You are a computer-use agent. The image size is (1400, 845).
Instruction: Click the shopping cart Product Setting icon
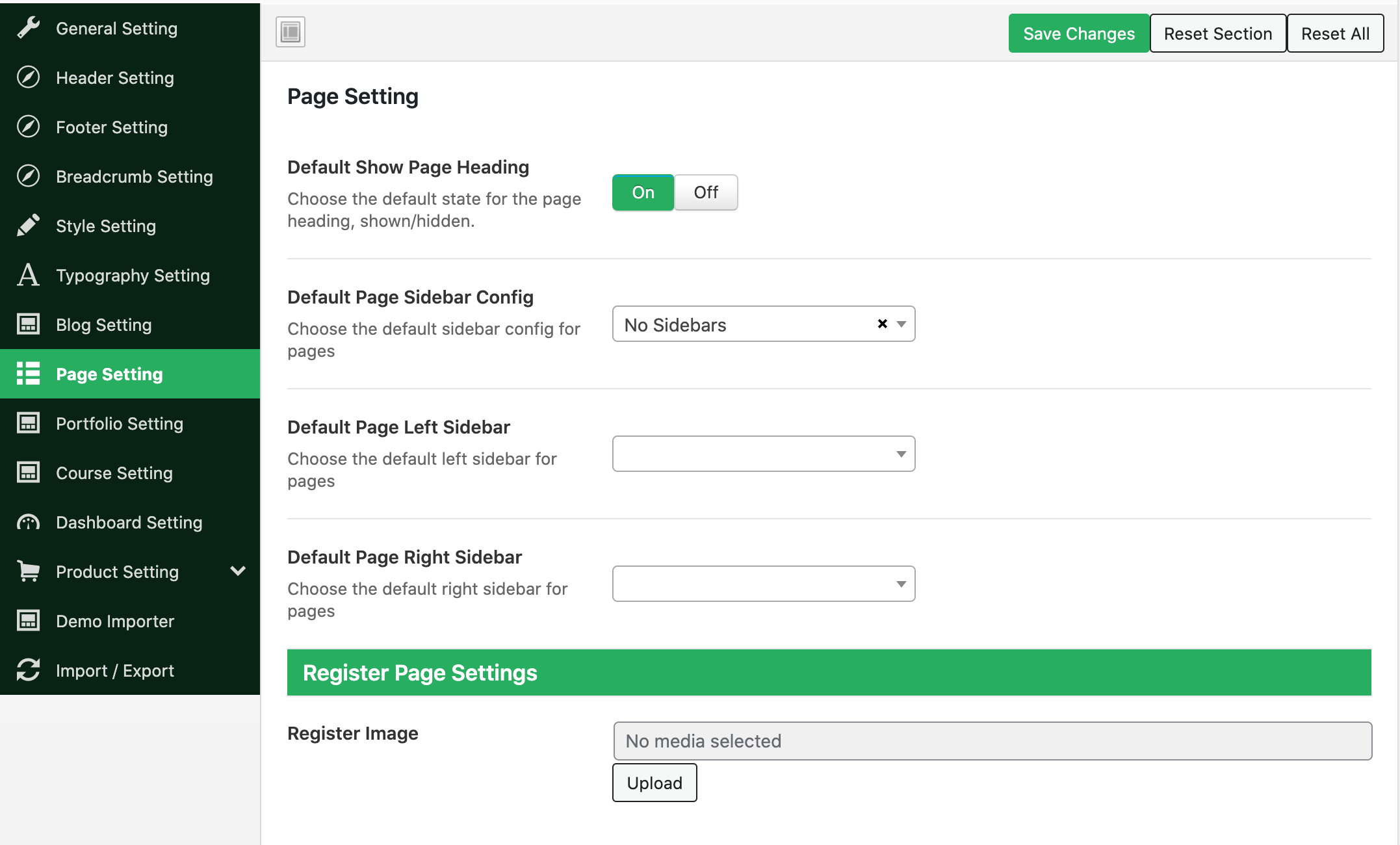click(x=28, y=571)
